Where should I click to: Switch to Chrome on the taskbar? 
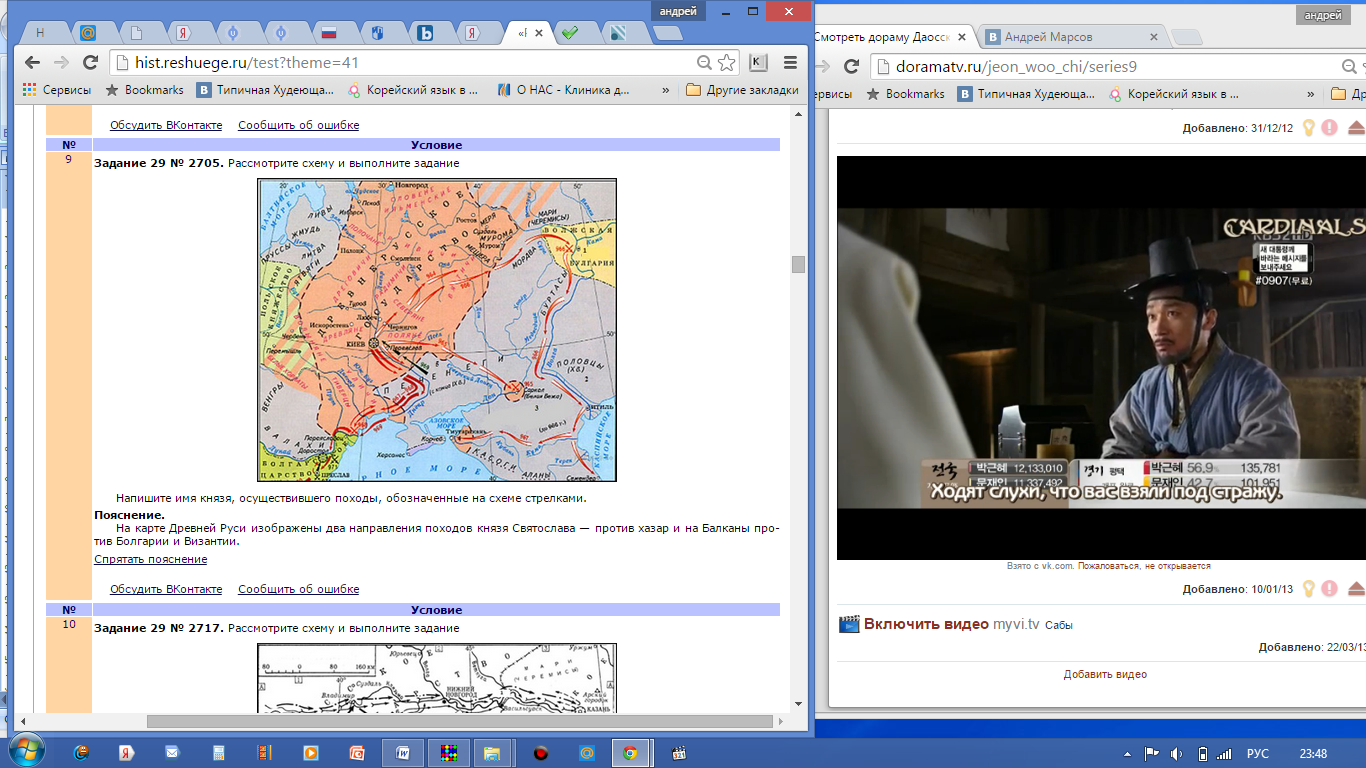click(630, 752)
